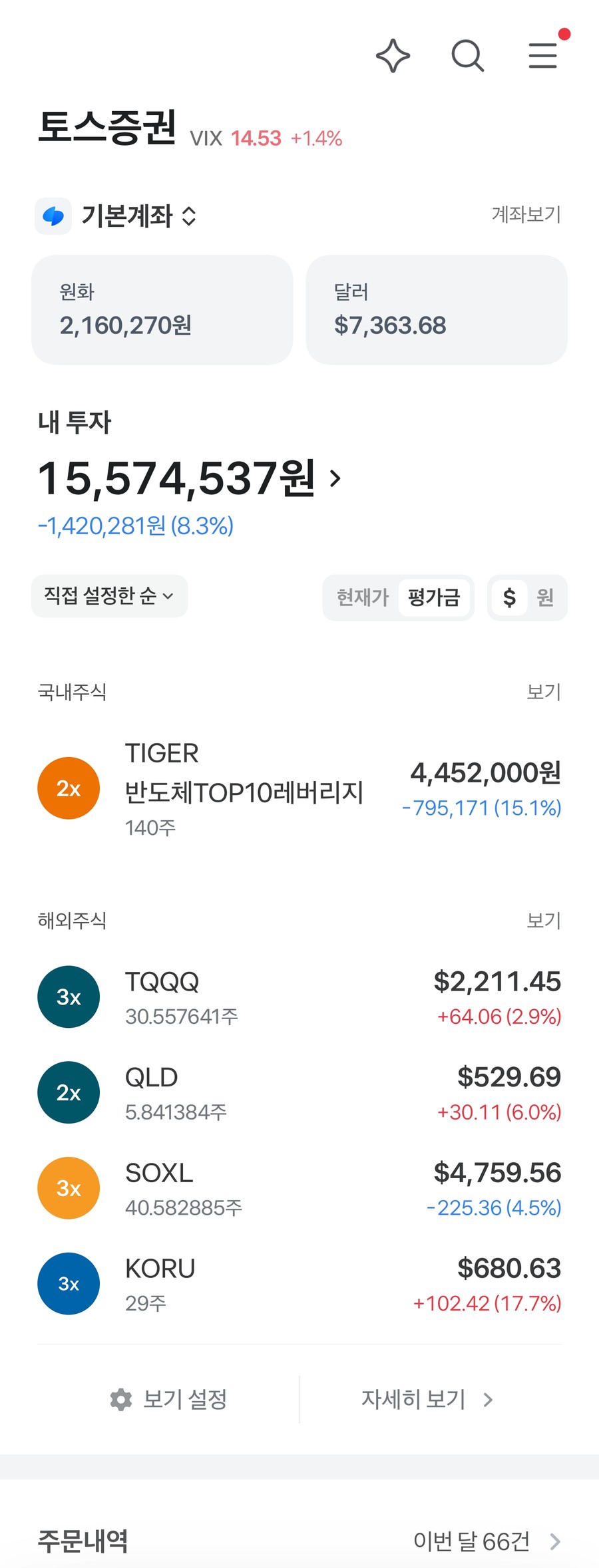Tap 자세히 보기 button

pyautogui.click(x=427, y=1400)
